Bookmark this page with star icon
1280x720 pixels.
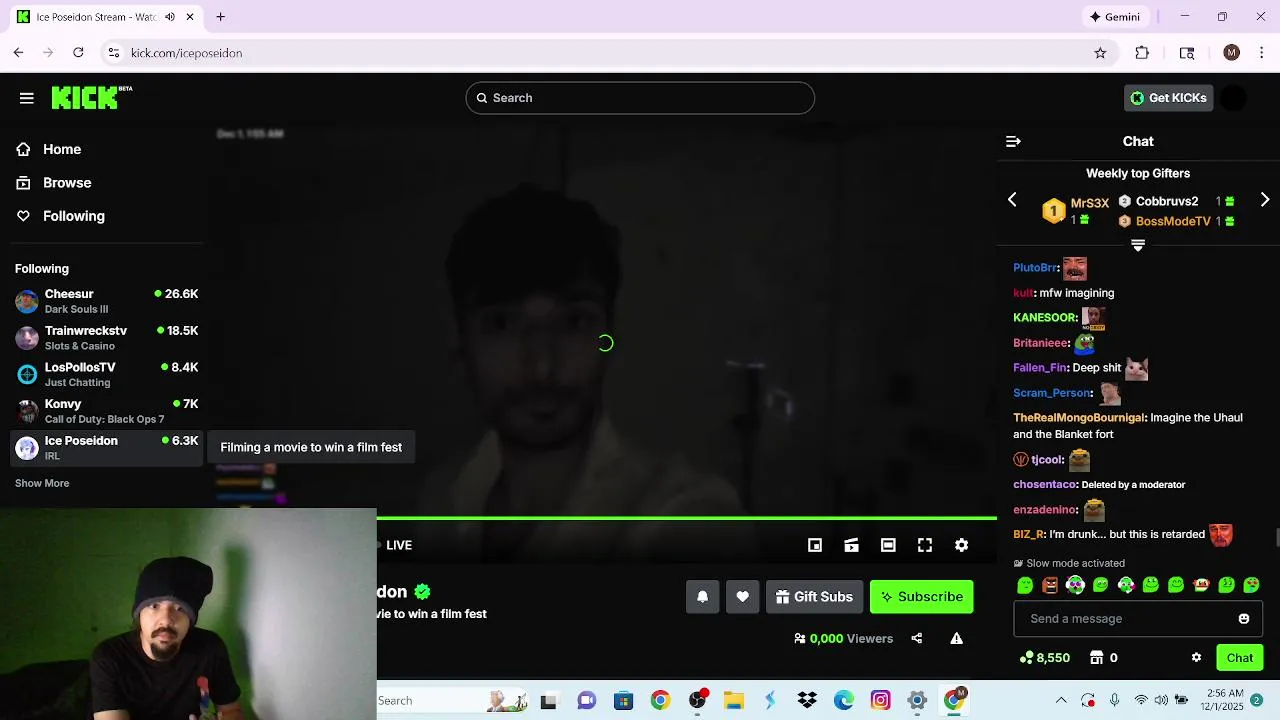pos(1100,53)
